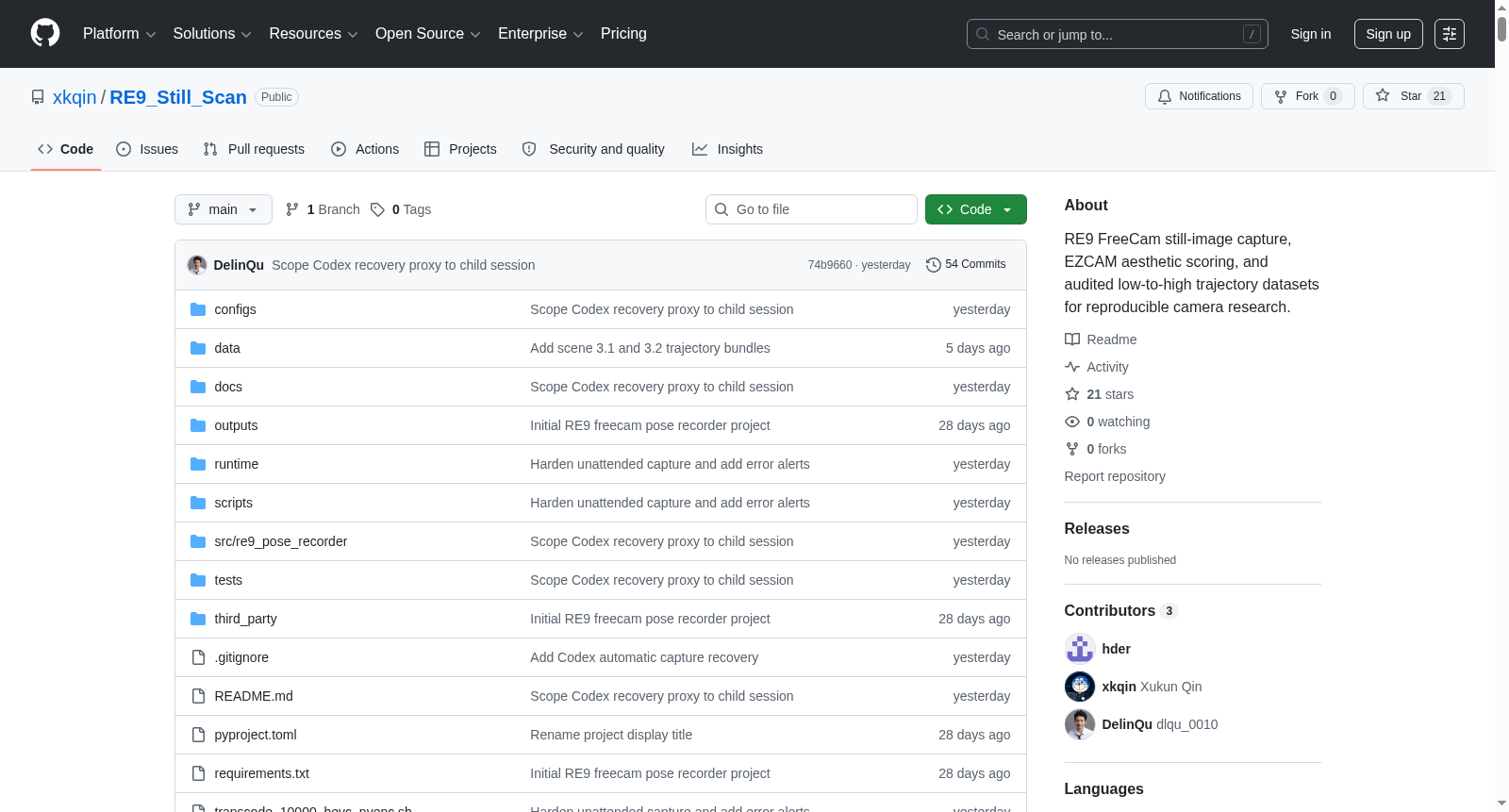The width and height of the screenshot is (1509, 812).
Task: Click the Notifications button
Action: click(x=1200, y=96)
